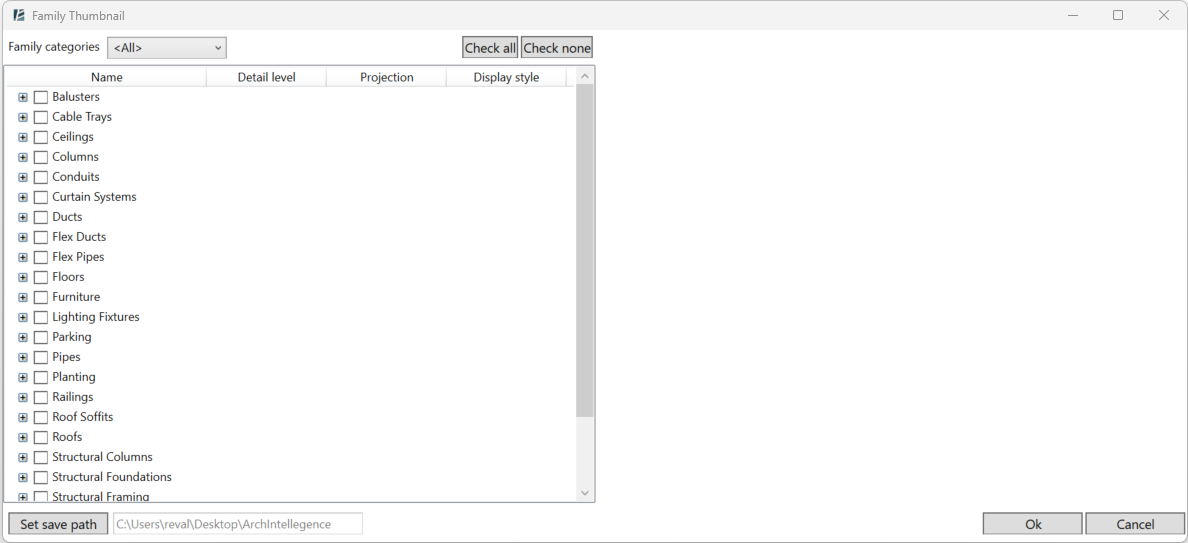The height and width of the screenshot is (543, 1188).
Task: Expand the Ceilings tree node
Action: [23, 137]
